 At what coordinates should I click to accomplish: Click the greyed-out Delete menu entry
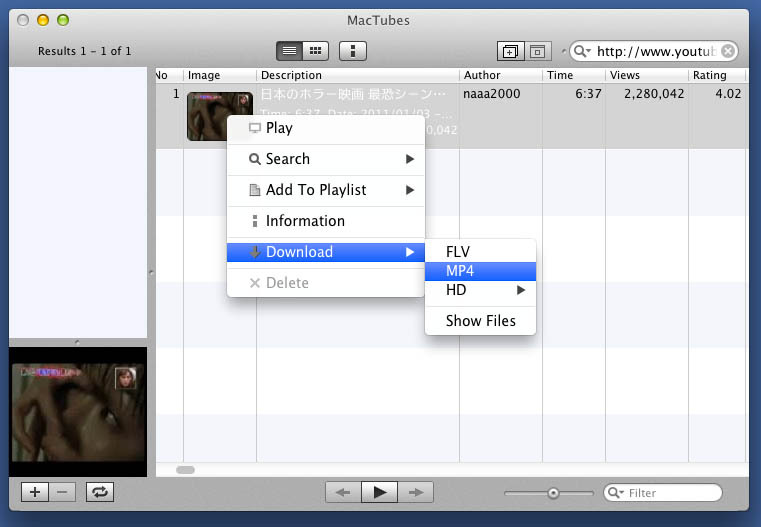click(x=326, y=283)
